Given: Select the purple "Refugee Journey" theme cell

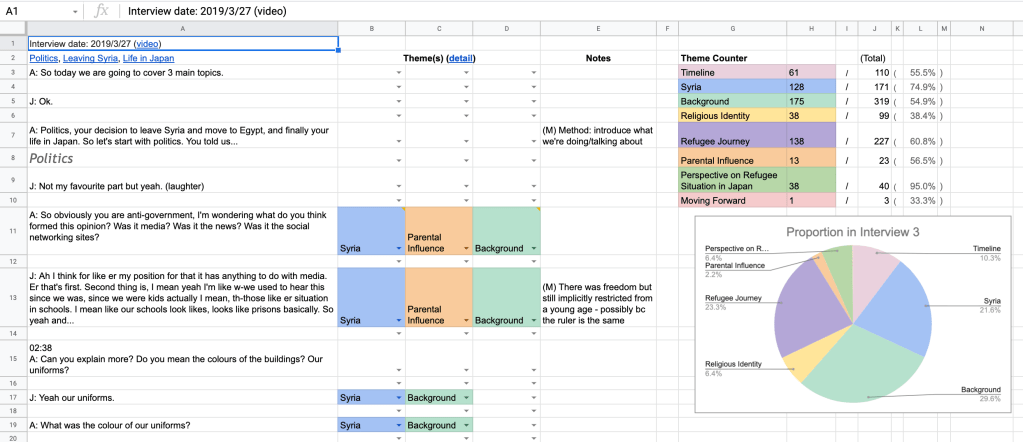Looking at the screenshot, I should tap(732, 142).
